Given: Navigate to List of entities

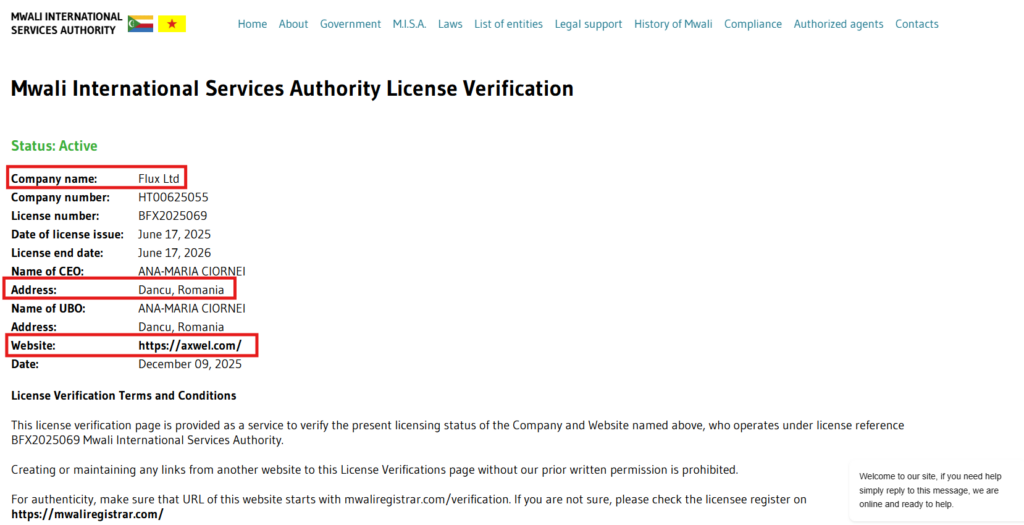Looking at the screenshot, I should click(x=509, y=24).
